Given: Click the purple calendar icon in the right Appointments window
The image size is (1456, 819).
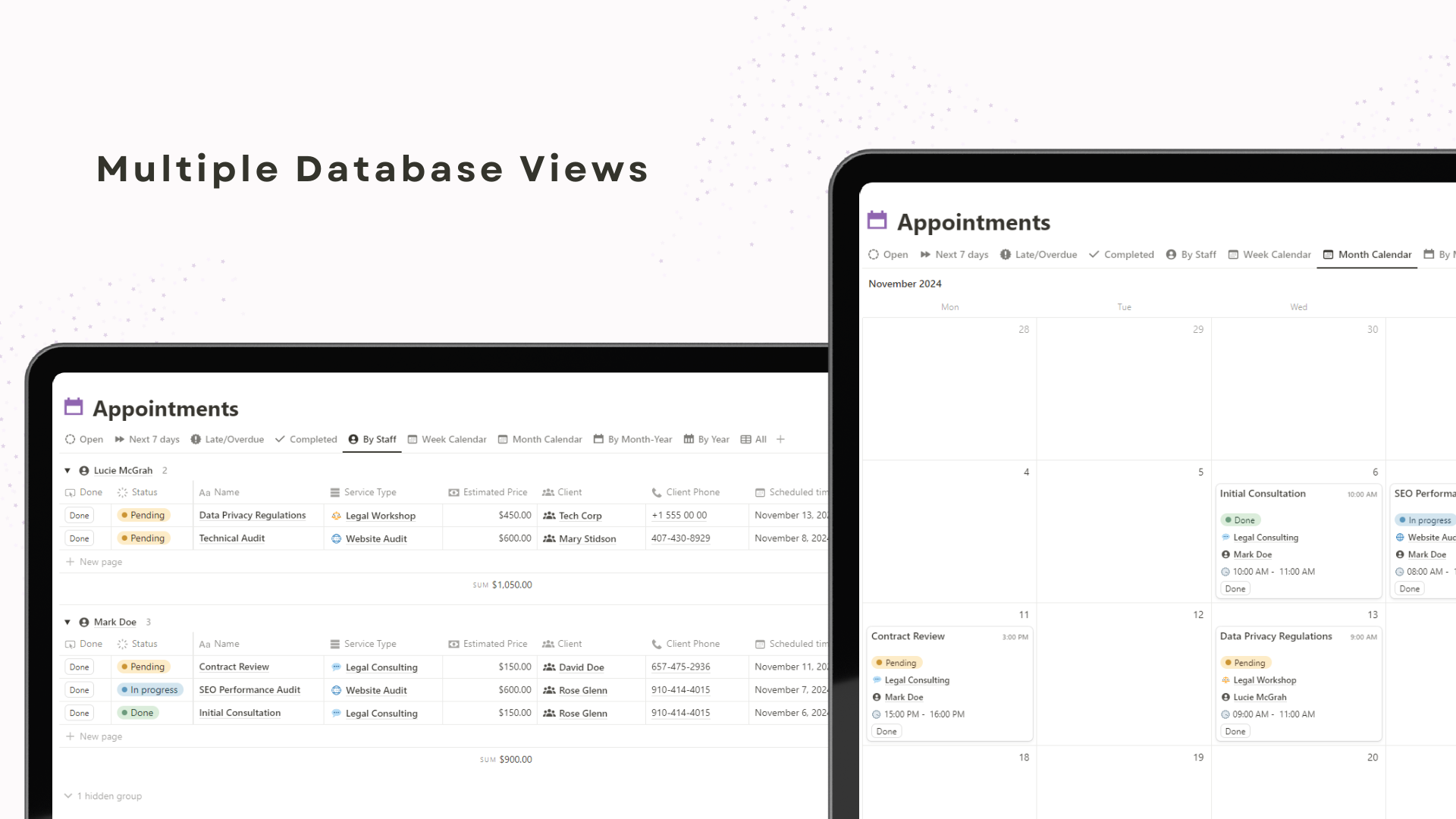Looking at the screenshot, I should point(877,221).
